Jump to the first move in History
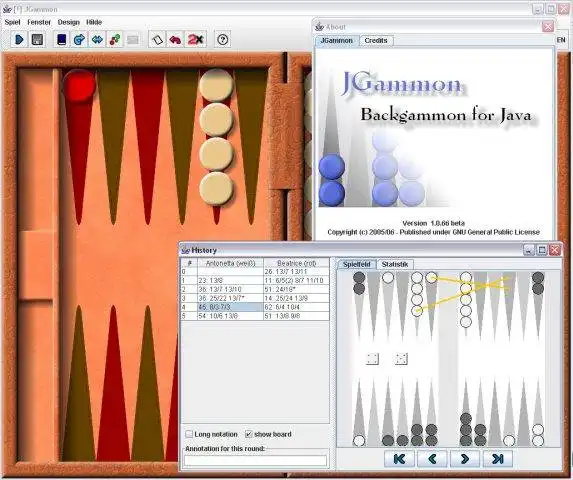The image size is (573, 480). 399,459
